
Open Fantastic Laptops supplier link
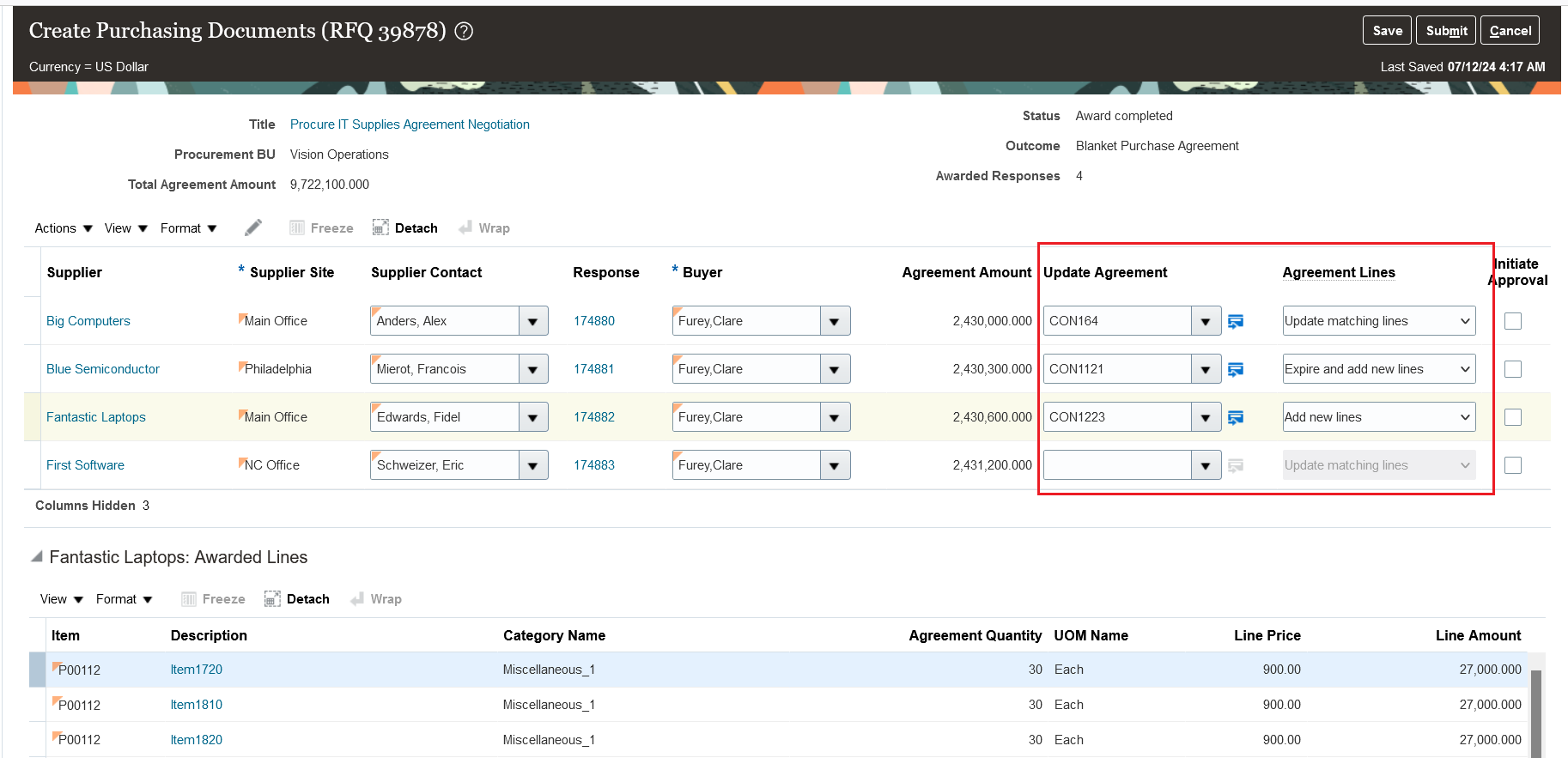pyautogui.click(x=96, y=417)
